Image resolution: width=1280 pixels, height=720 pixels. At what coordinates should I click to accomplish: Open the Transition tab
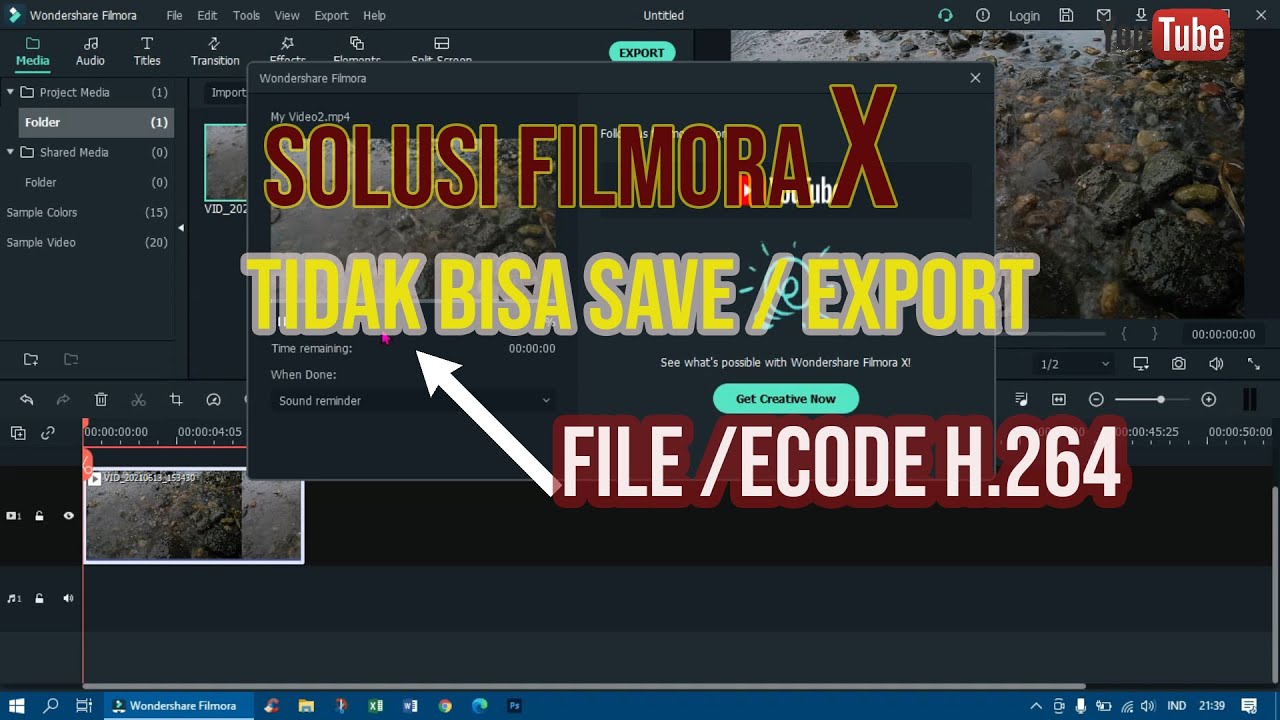point(215,51)
